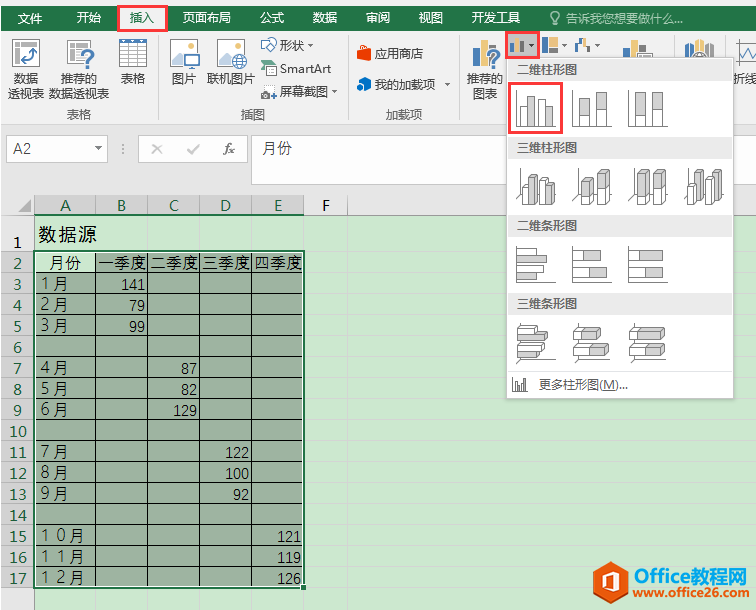Select column F header
Screen dimensions: 756x610
[x=326, y=205]
